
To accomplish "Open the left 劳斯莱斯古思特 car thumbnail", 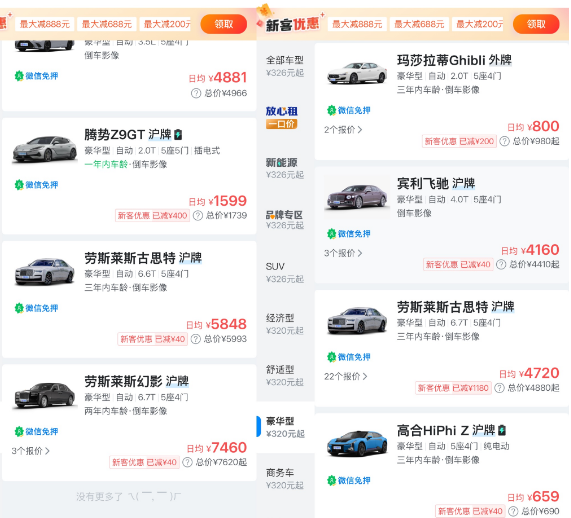I will pyautogui.click(x=45, y=271).
